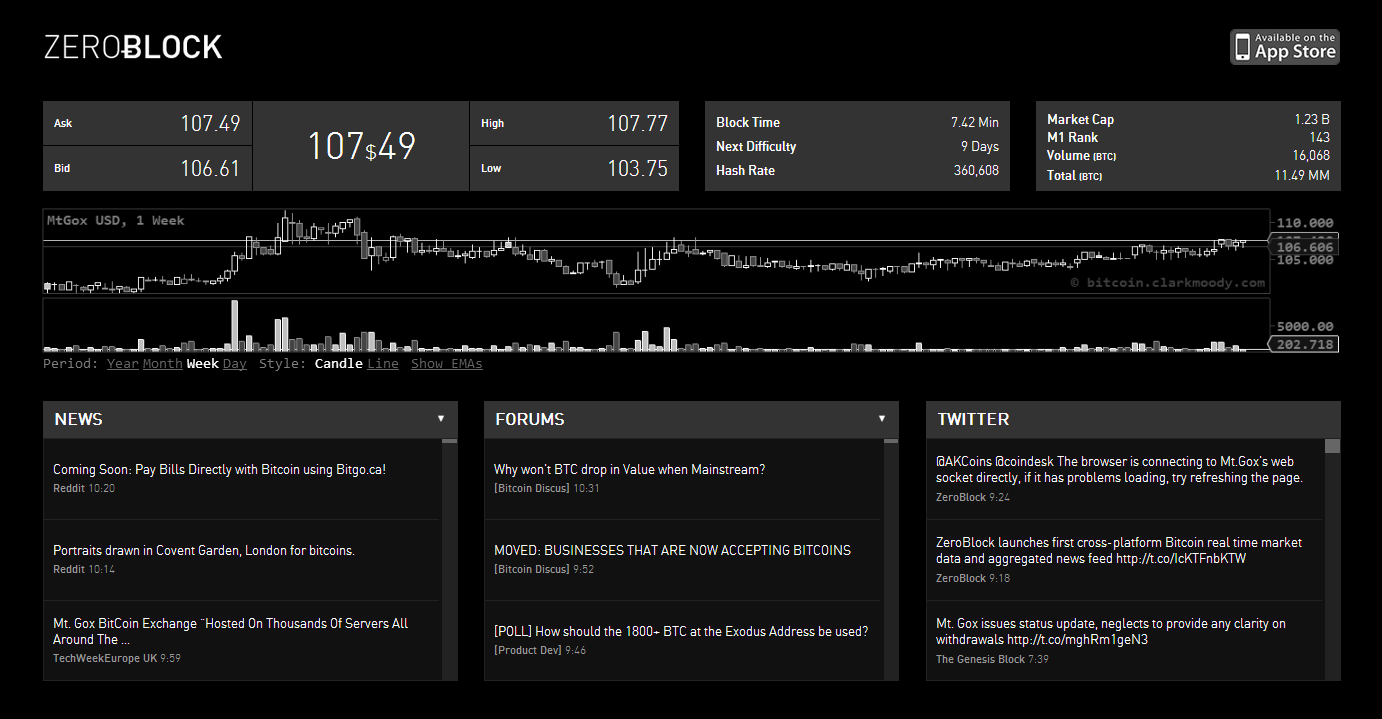The image size is (1382, 719).
Task: Click the FORUMS panel header title
Action: tap(530, 419)
